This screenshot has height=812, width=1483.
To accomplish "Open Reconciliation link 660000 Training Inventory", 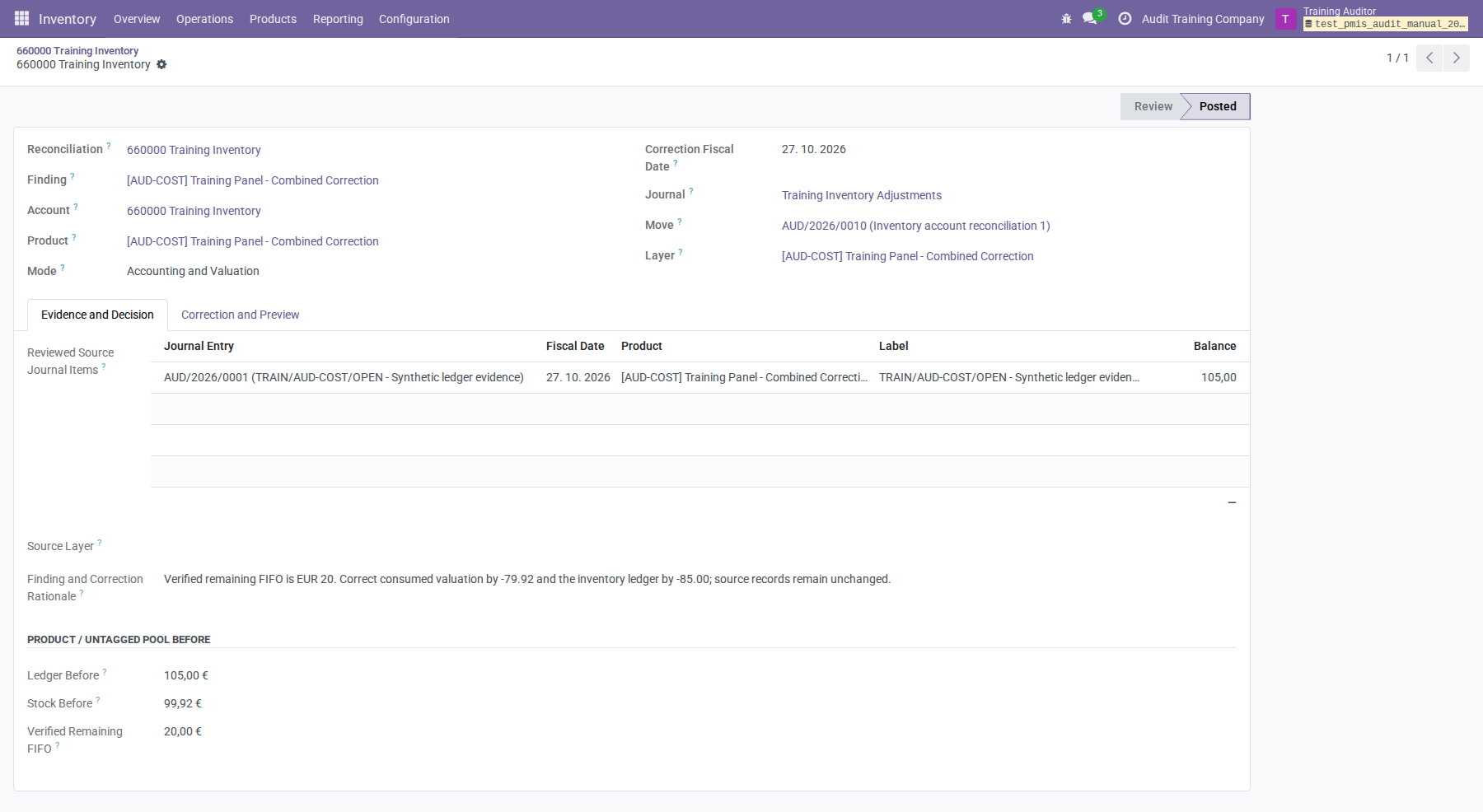I will pyautogui.click(x=194, y=150).
